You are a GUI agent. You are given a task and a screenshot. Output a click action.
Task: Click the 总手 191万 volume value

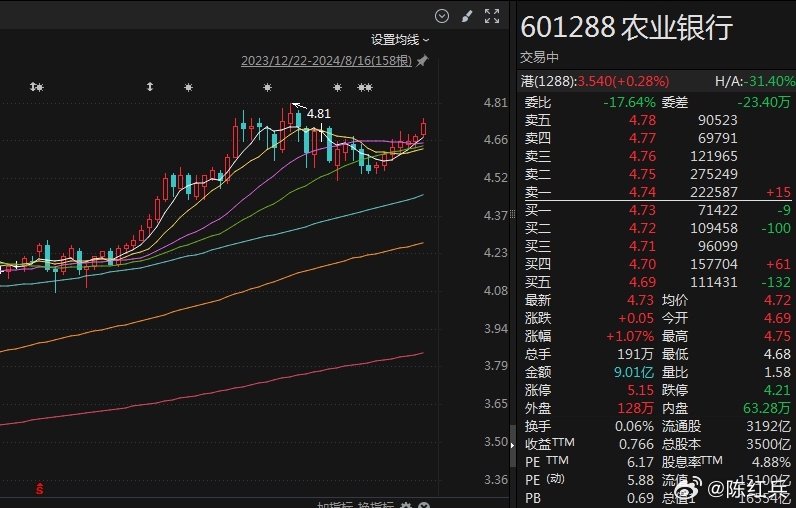click(635, 354)
